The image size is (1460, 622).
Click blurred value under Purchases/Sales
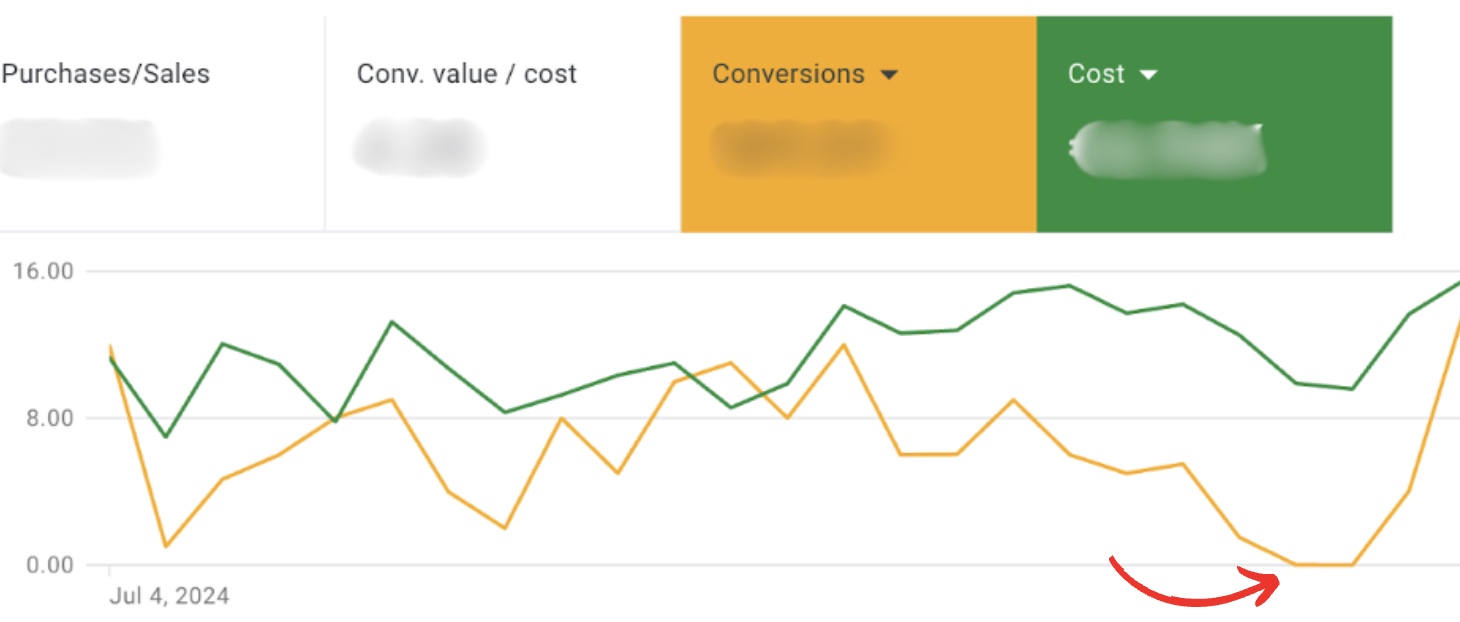(78, 148)
